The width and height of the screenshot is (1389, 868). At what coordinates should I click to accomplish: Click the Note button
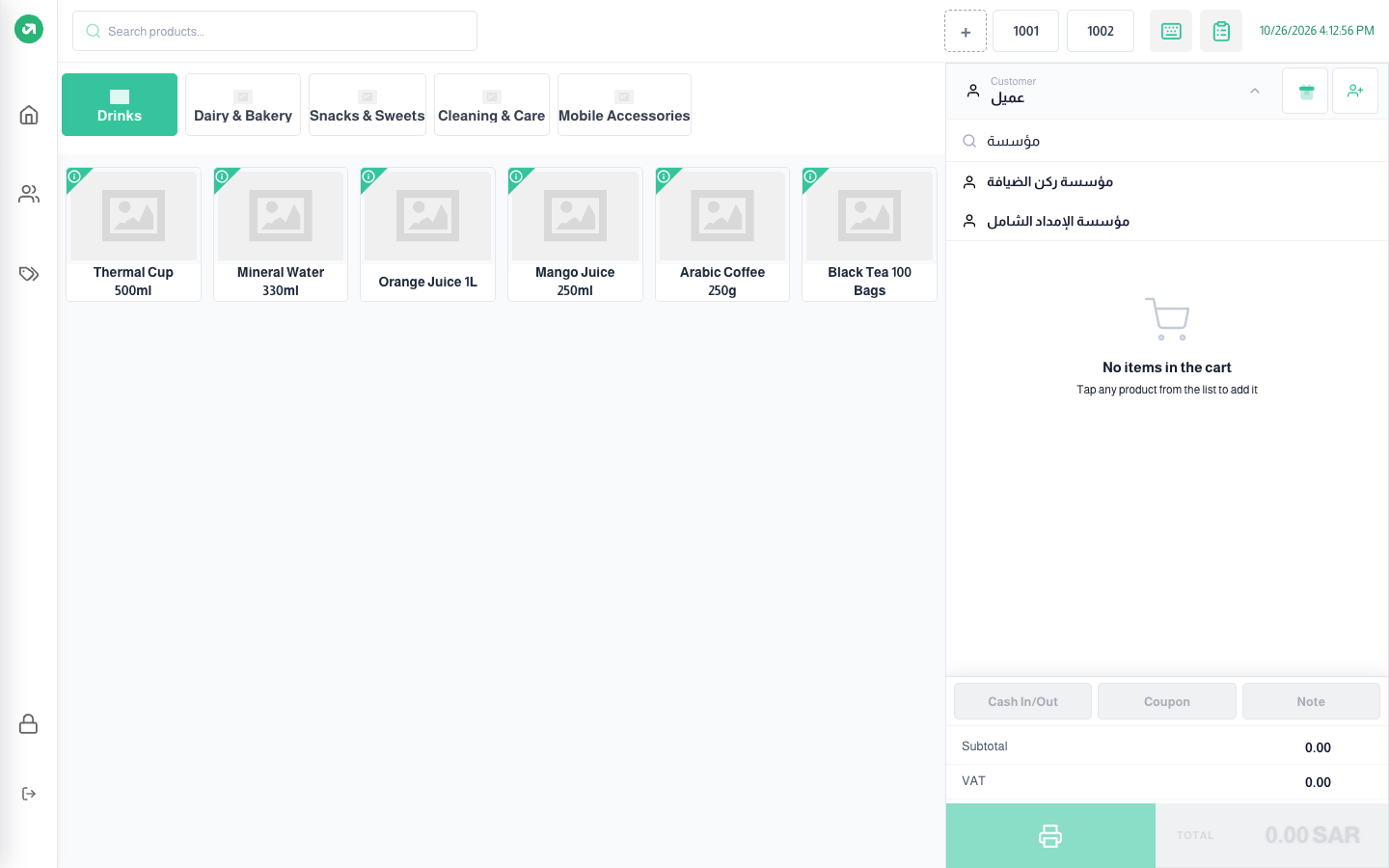(x=1311, y=701)
